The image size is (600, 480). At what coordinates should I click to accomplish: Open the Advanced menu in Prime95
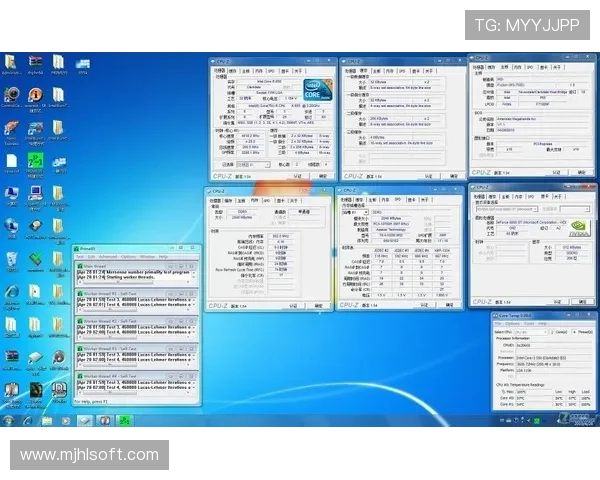tap(107, 256)
